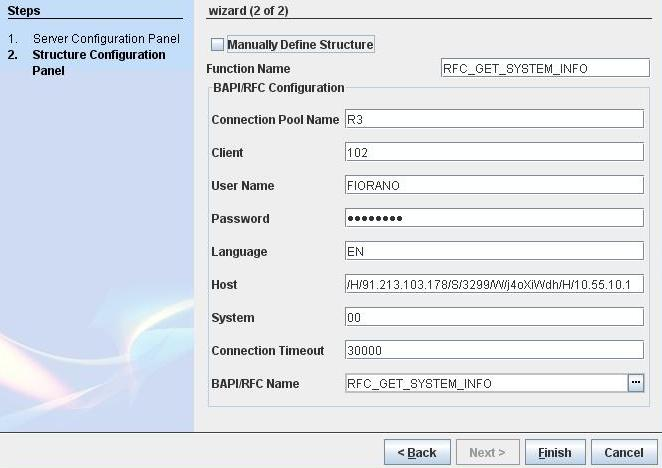The image size is (662, 468).
Task: Click the Function Name text field
Action: tap(545, 68)
